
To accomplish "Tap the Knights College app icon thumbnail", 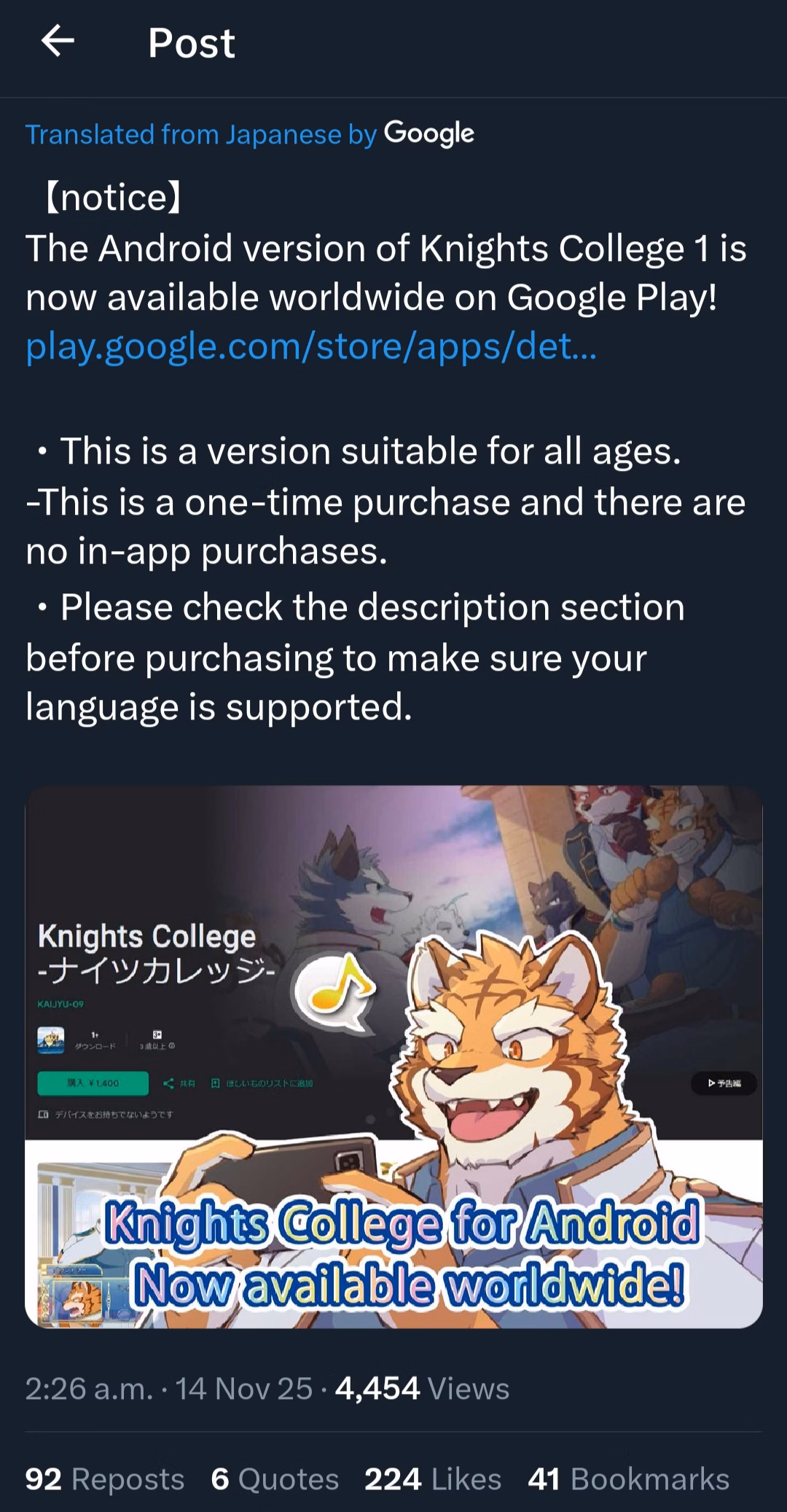I will coord(51,1040).
